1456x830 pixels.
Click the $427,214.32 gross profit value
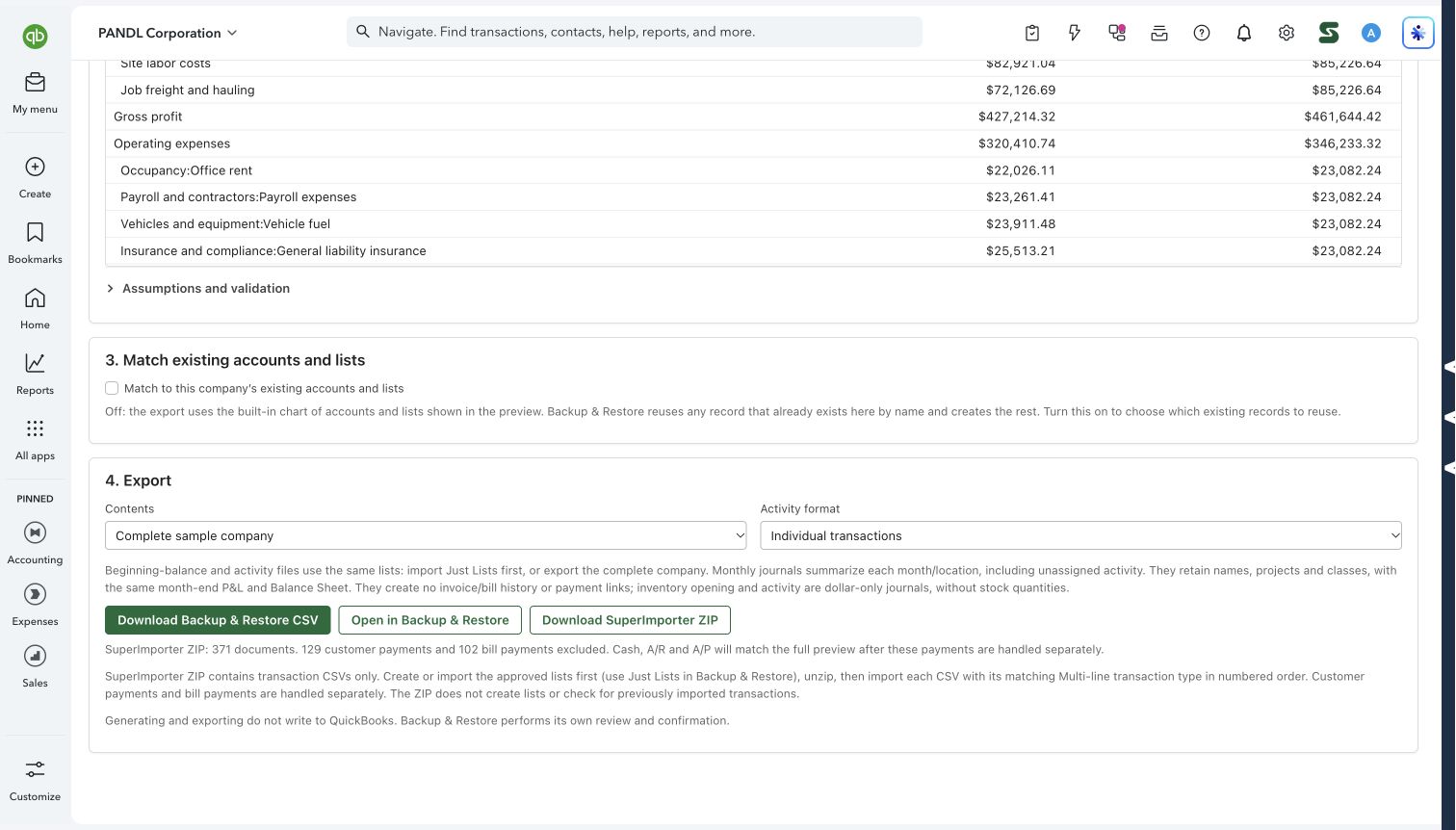1017,117
